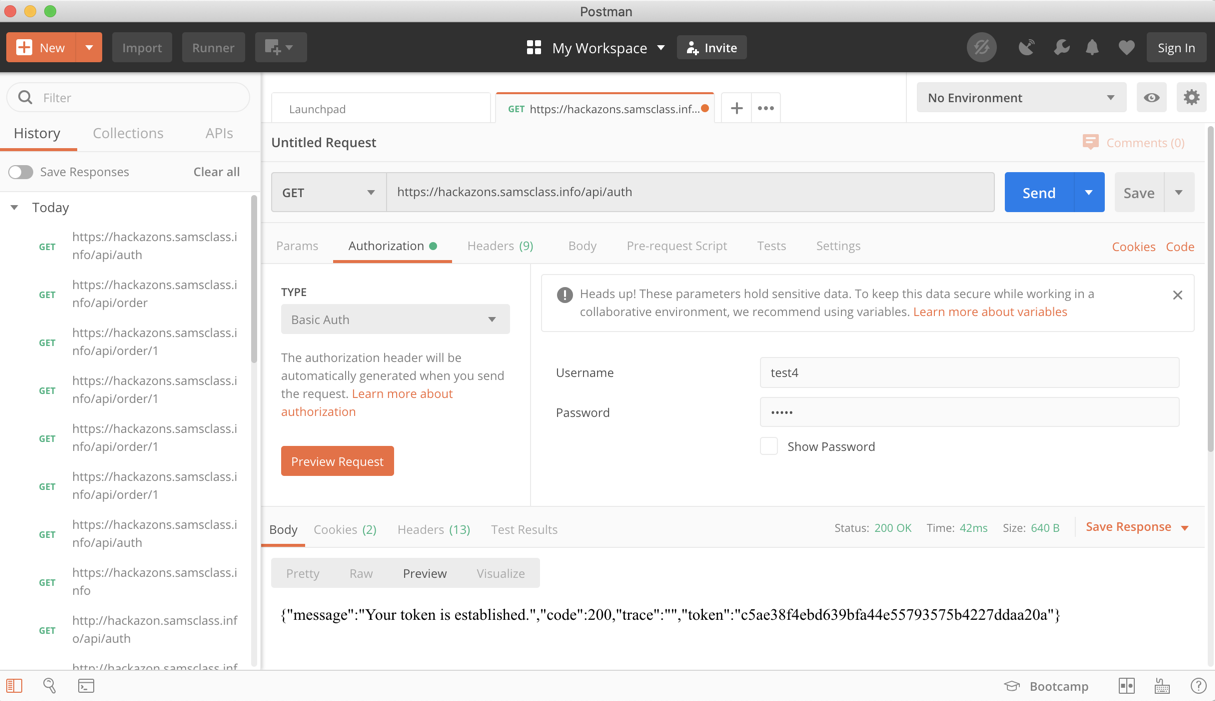Open the GET method dropdown

(x=329, y=192)
